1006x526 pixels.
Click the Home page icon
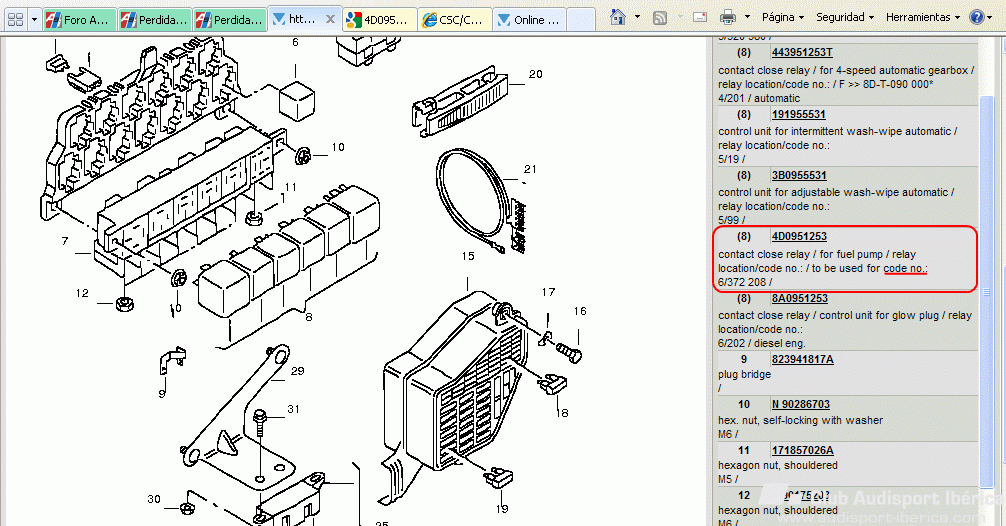pyautogui.click(x=618, y=17)
